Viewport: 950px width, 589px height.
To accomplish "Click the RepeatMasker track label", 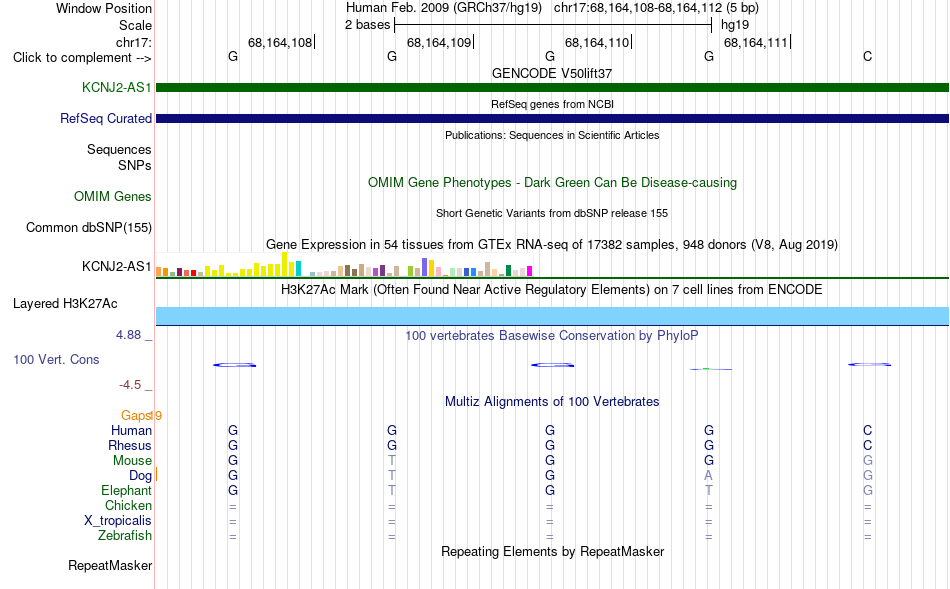I will (110, 565).
